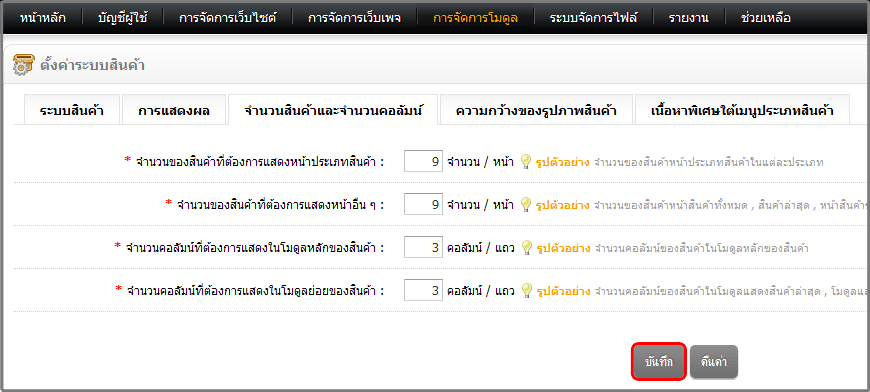Click lightbulb icon in product category row
Image resolution: width=870 pixels, height=392 pixels.
point(526,161)
